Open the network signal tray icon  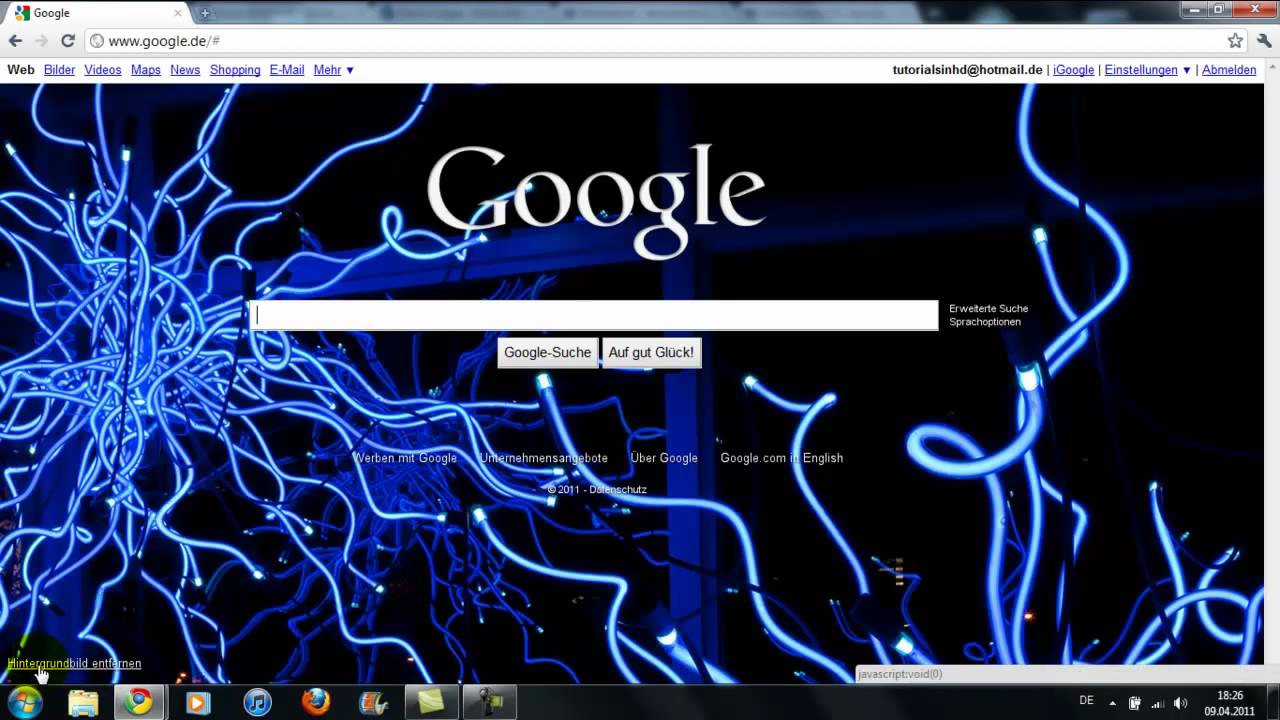pos(1158,702)
